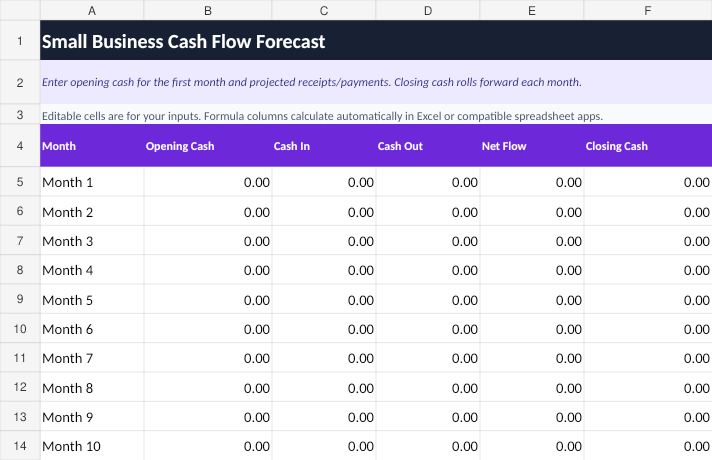
Task: Click Cash Out value for Month 5
Action: point(428,300)
